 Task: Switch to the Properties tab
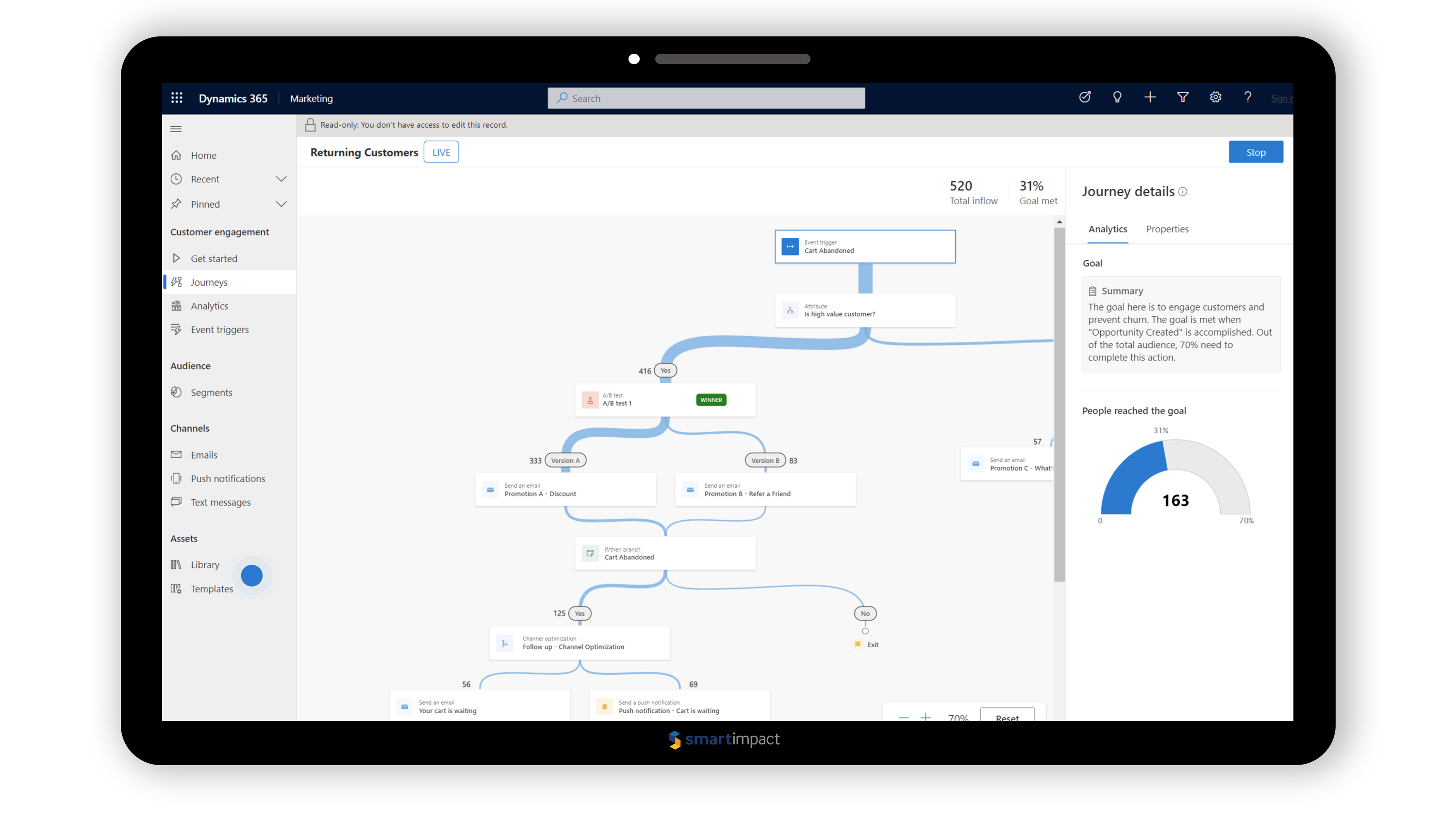pos(1167,229)
